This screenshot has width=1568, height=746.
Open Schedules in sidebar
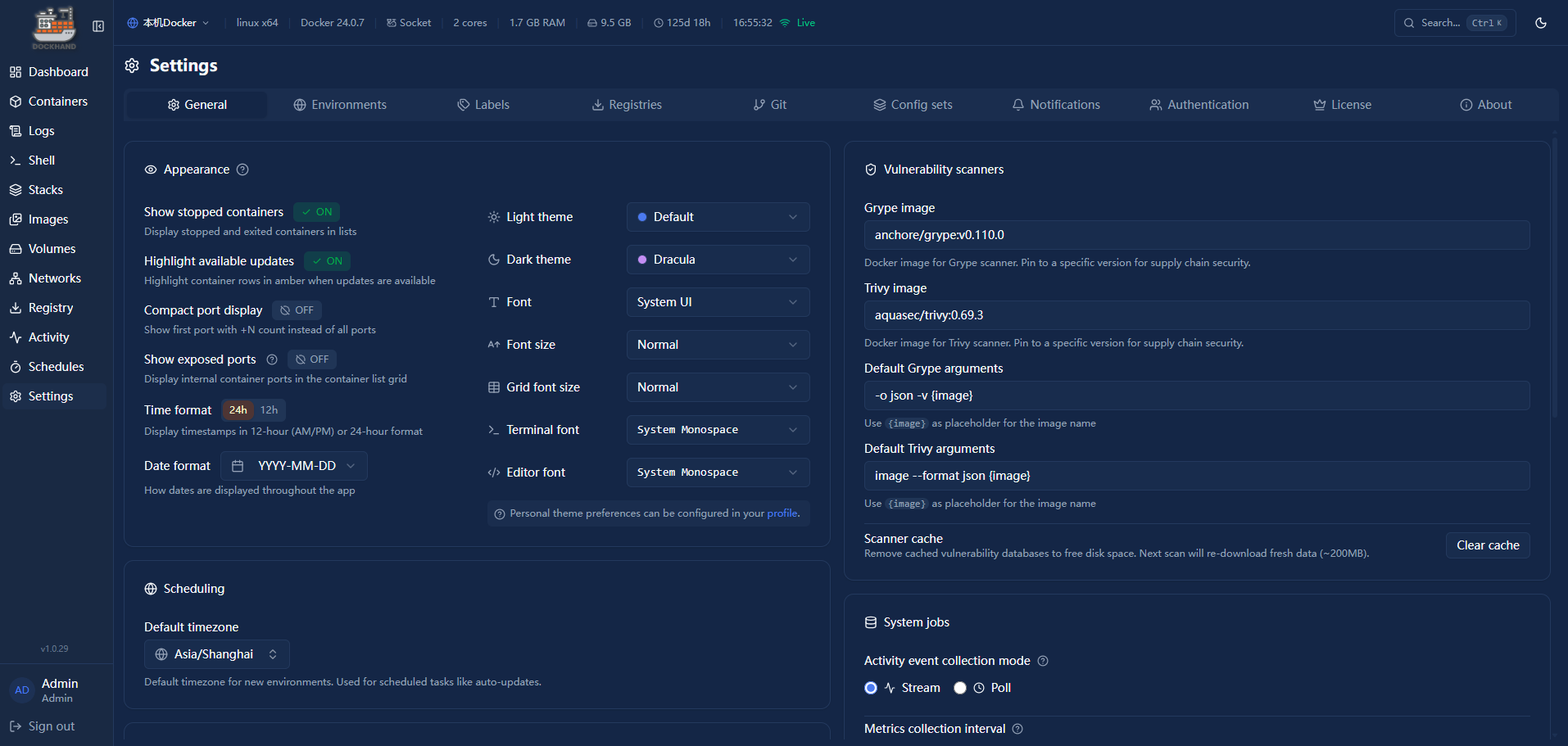tap(54, 367)
